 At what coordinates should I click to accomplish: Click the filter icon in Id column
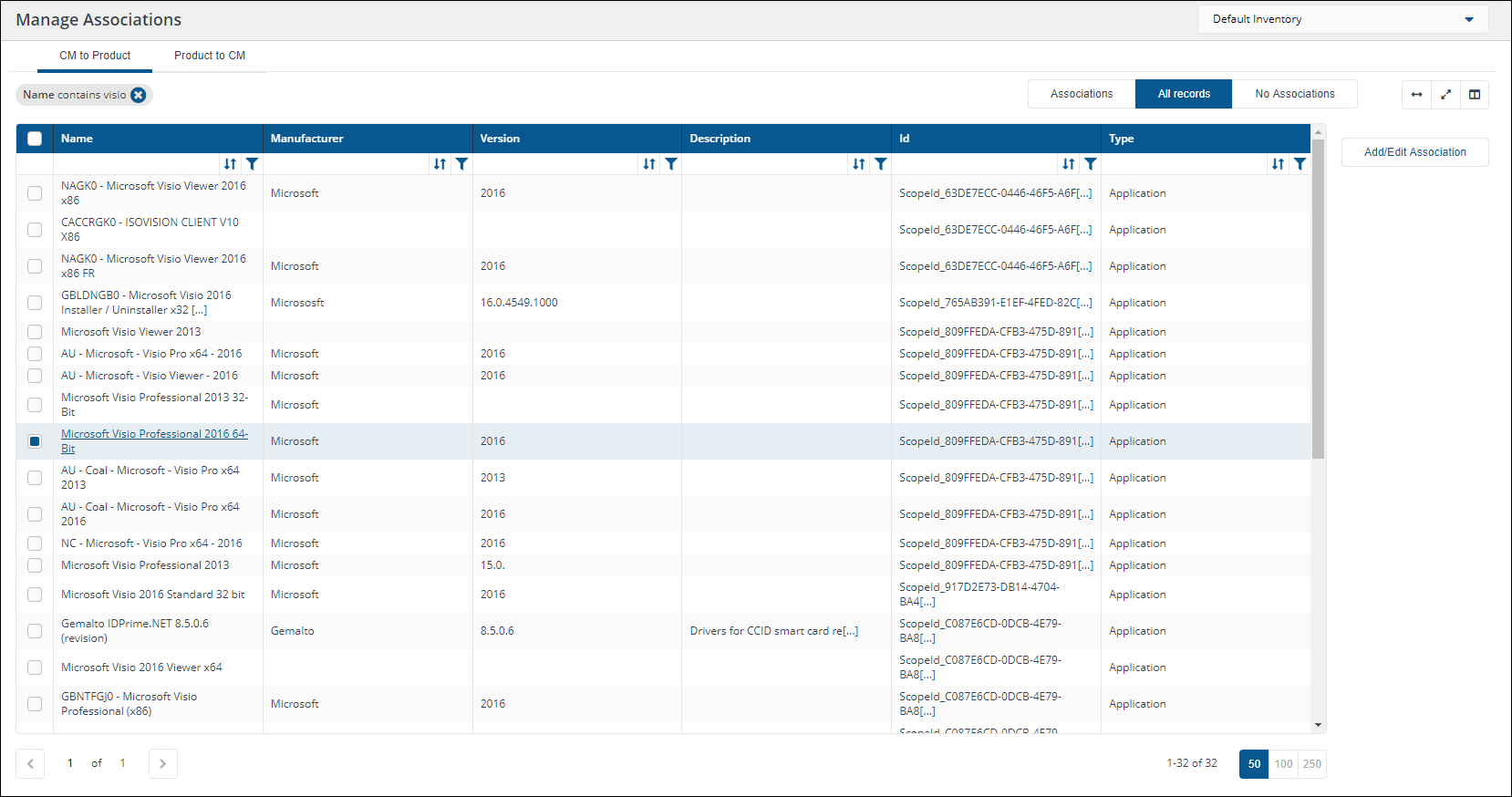[1091, 164]
